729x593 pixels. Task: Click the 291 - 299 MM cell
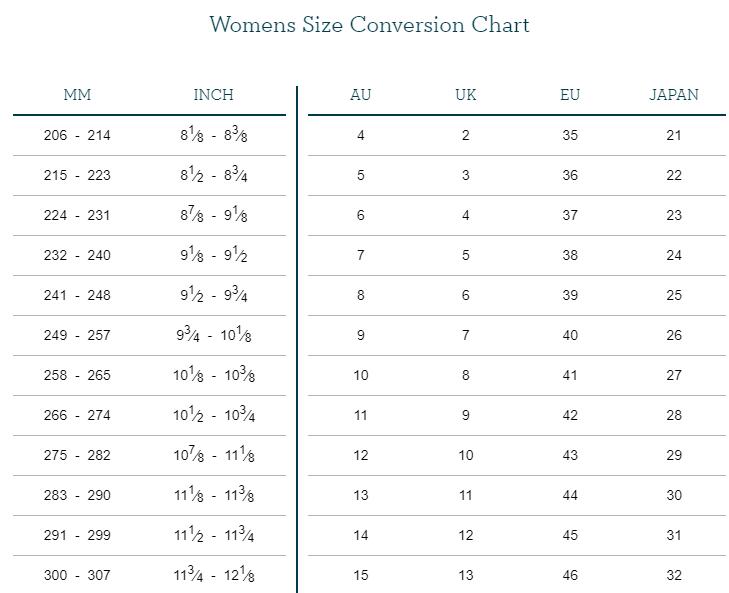click(x=77, y=535)
